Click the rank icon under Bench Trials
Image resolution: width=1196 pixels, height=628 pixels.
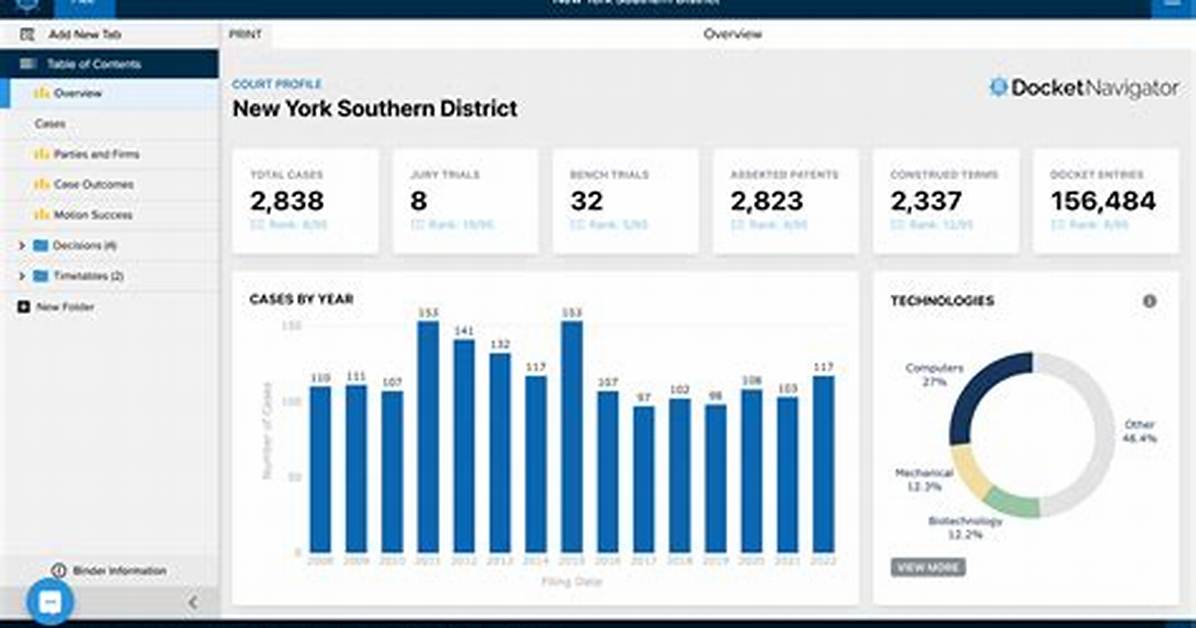click(x=577, y=225)
